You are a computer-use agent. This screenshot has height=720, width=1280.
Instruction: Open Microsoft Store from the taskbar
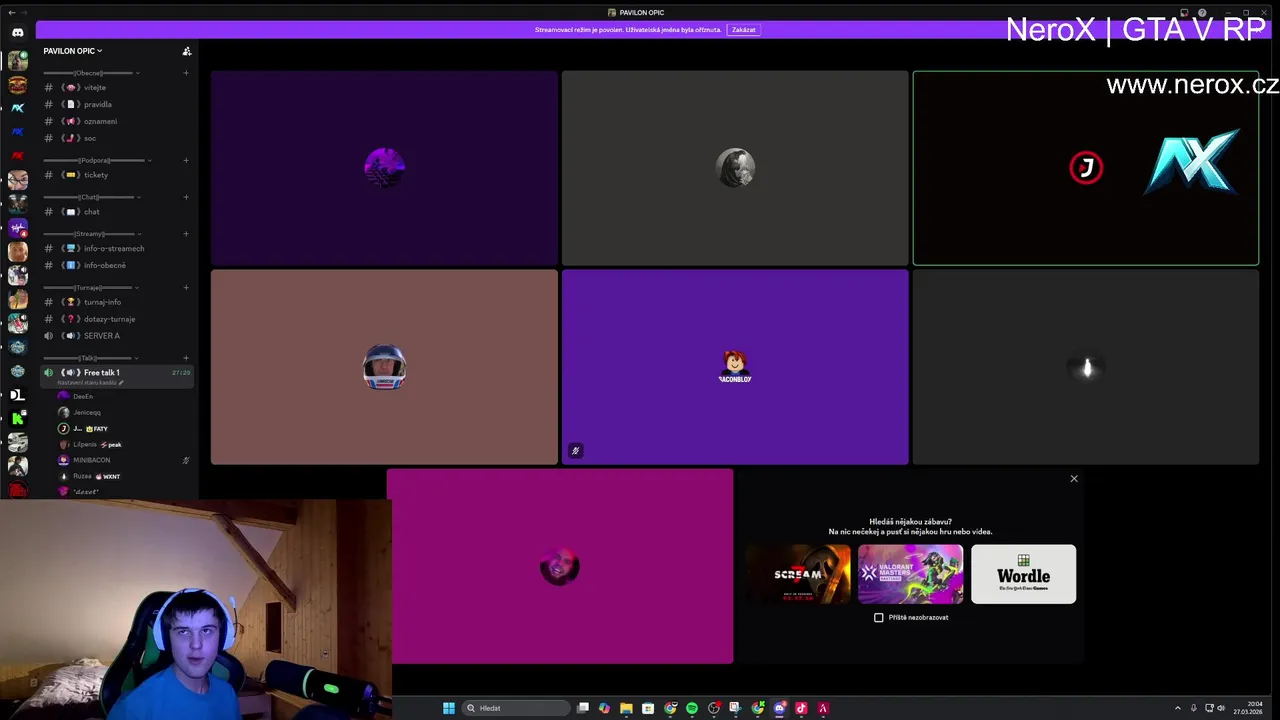pos(648,708)
